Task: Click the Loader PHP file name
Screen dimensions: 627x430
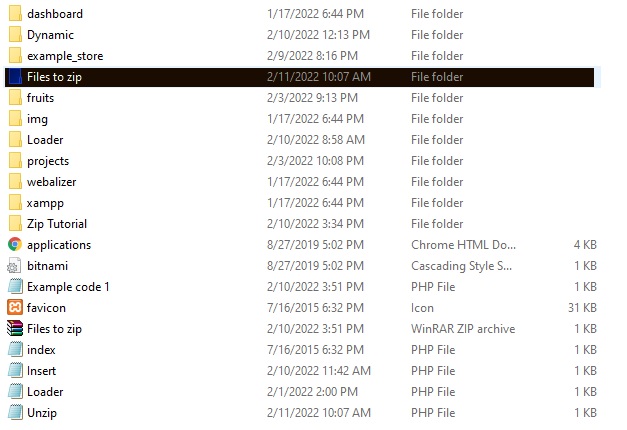Action: click(x=45, y=392)
